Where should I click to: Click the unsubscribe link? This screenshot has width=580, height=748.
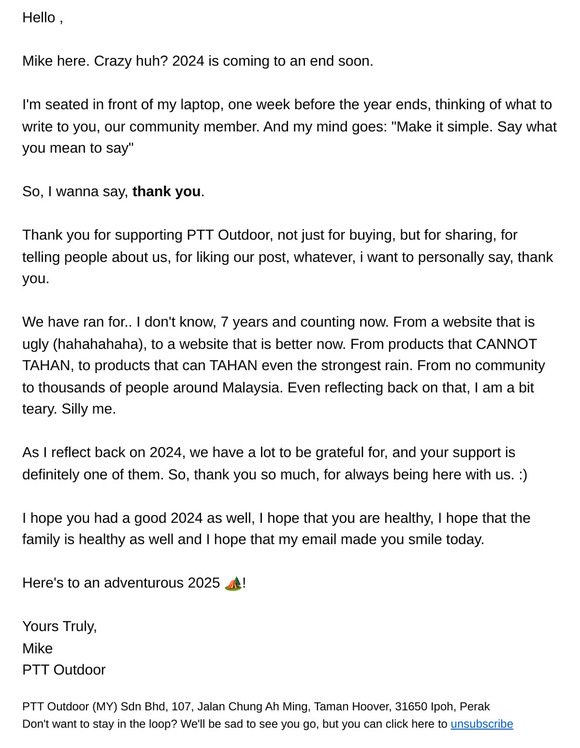pos(482,724)
